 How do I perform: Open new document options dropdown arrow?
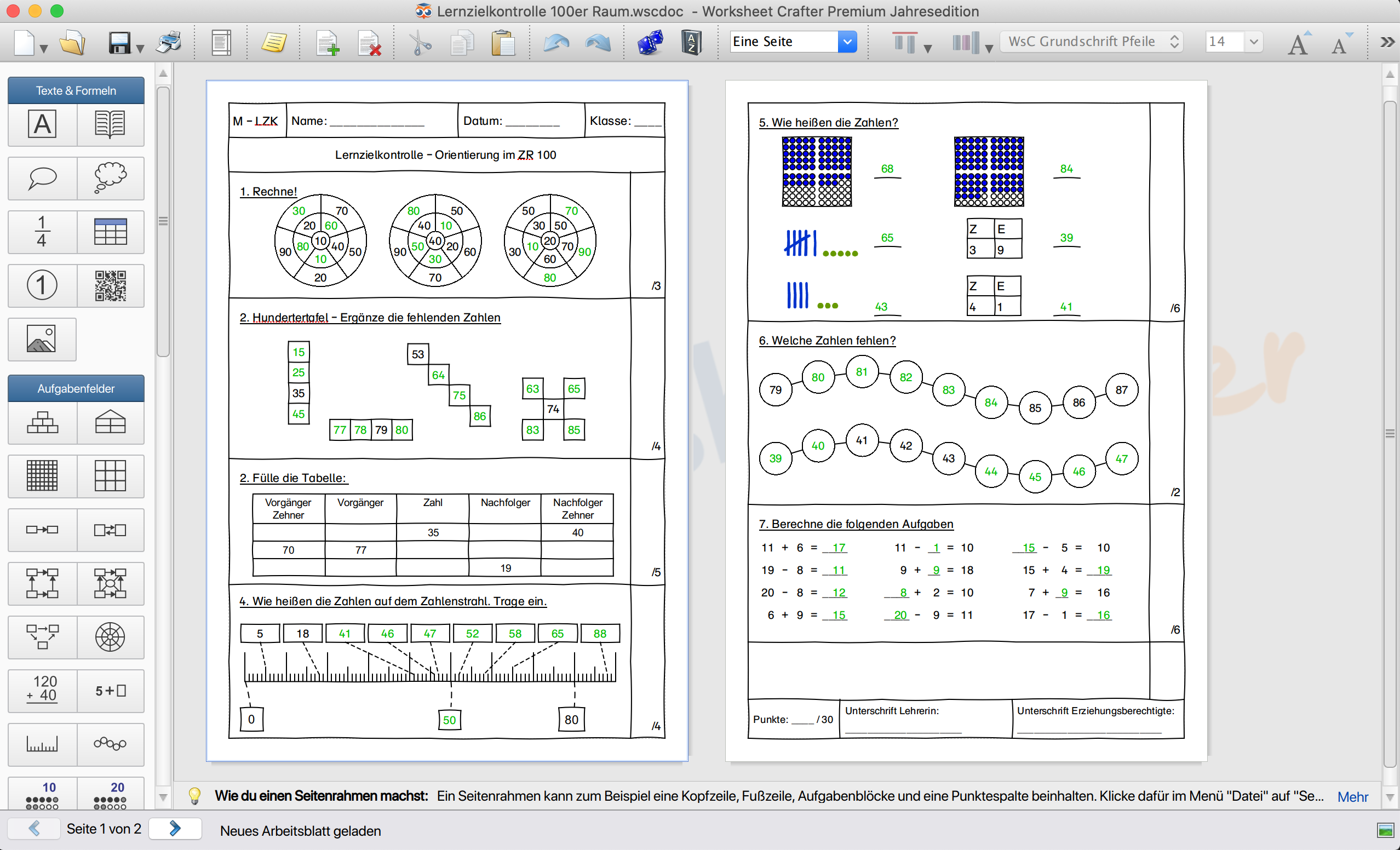(43, 49)
